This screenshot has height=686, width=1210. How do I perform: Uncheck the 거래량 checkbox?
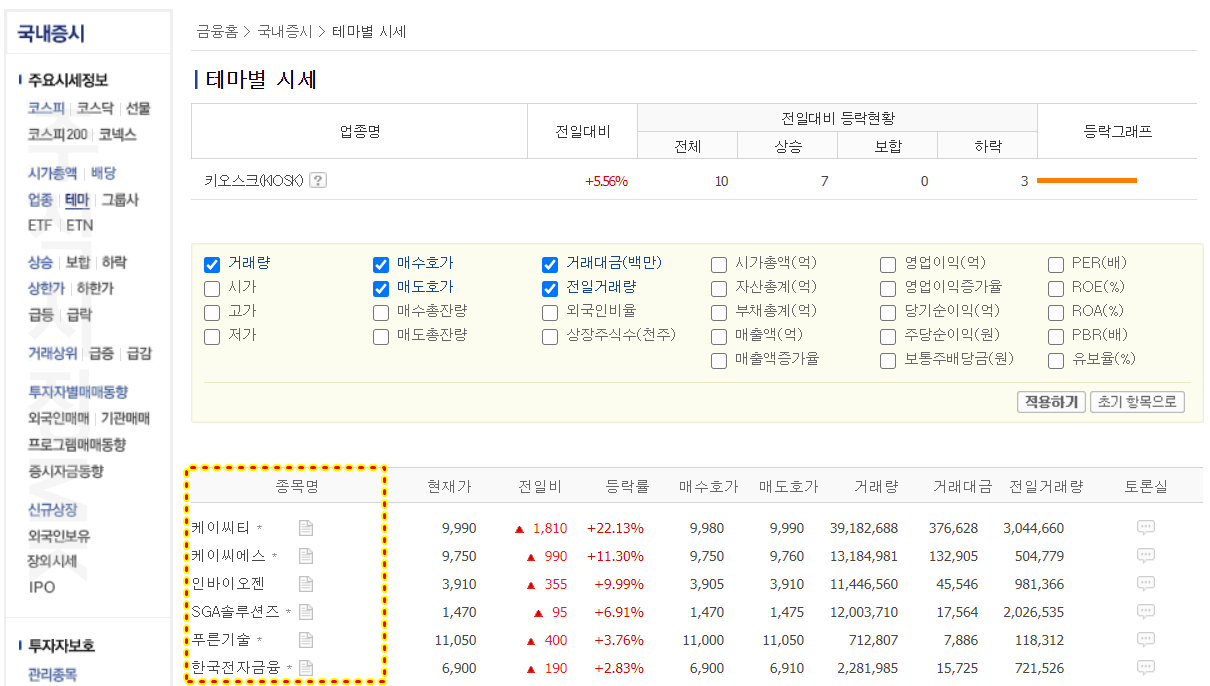click(212, 265)
